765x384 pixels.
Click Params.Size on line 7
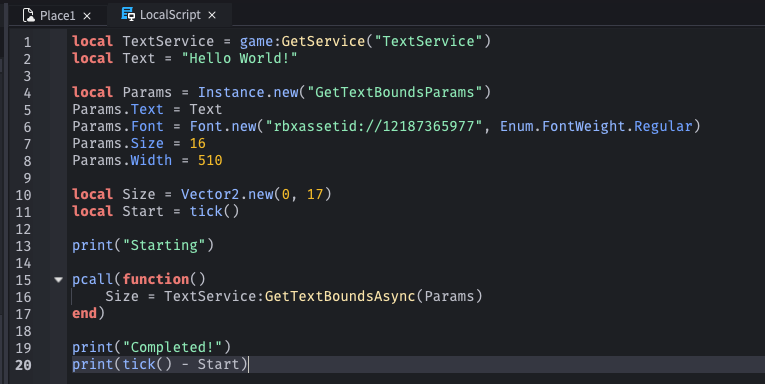[118, 143]
